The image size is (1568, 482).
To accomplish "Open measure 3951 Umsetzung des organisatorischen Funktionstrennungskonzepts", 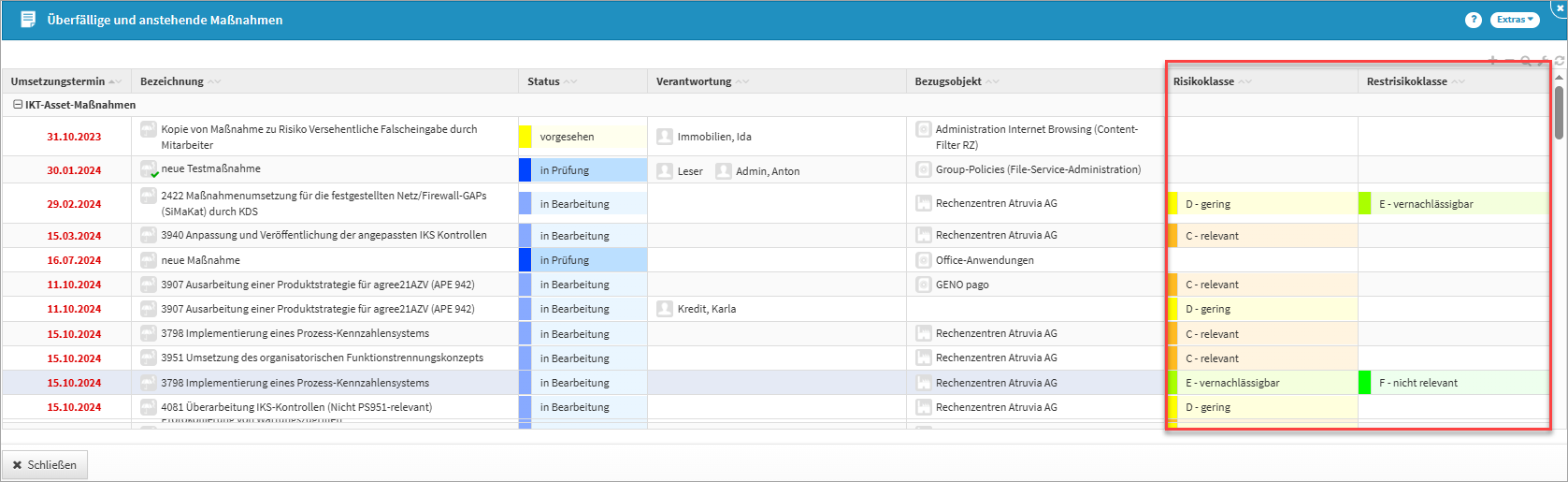I will tap(322, 358).
